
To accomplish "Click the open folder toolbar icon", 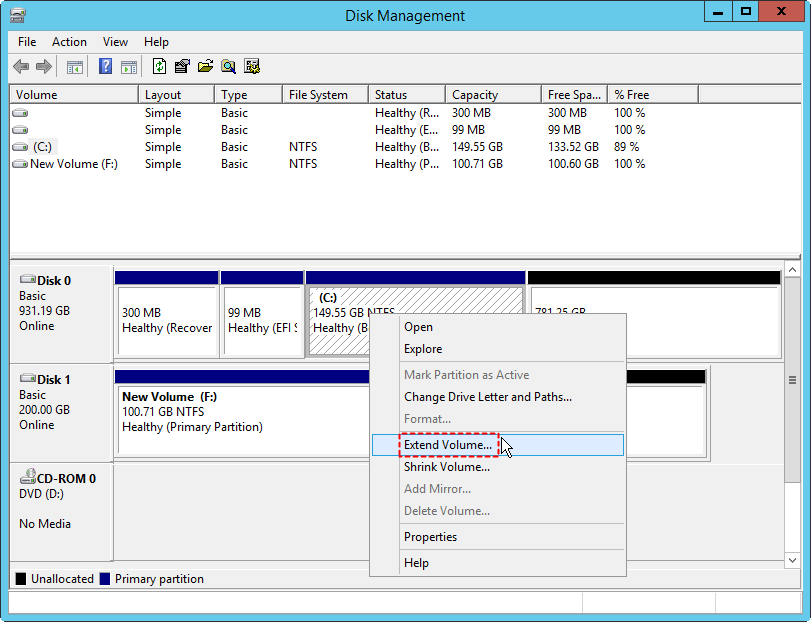I will [x=205, y=67].
